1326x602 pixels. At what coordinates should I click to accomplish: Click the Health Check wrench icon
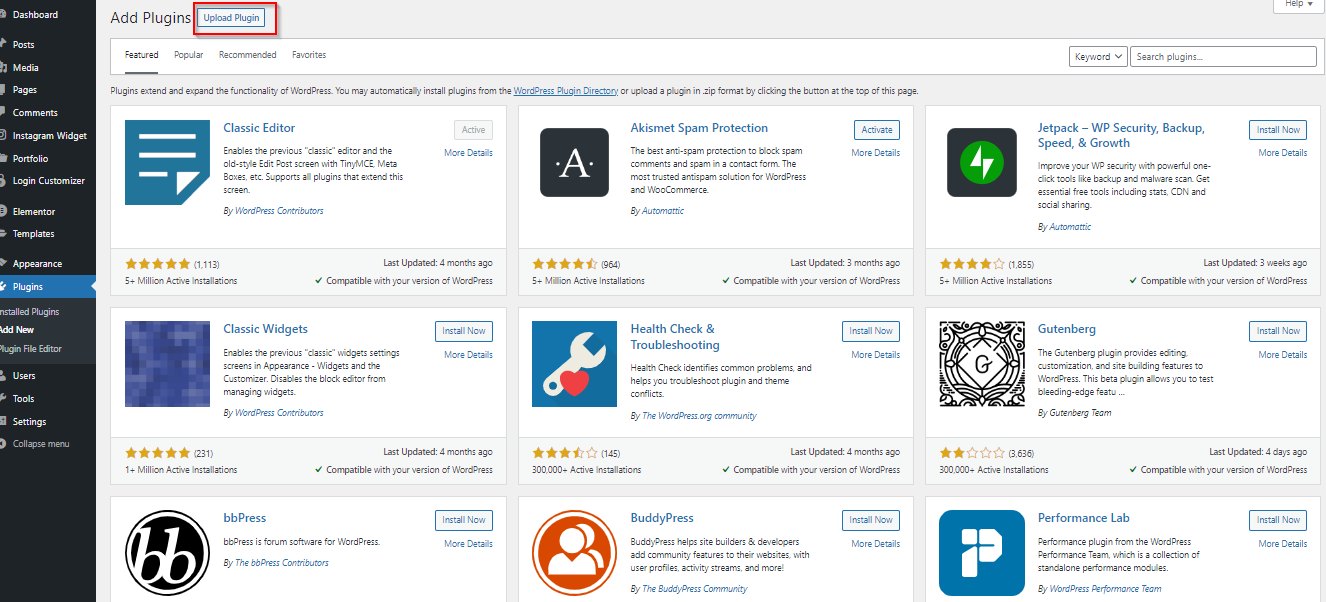pos(574,363)
